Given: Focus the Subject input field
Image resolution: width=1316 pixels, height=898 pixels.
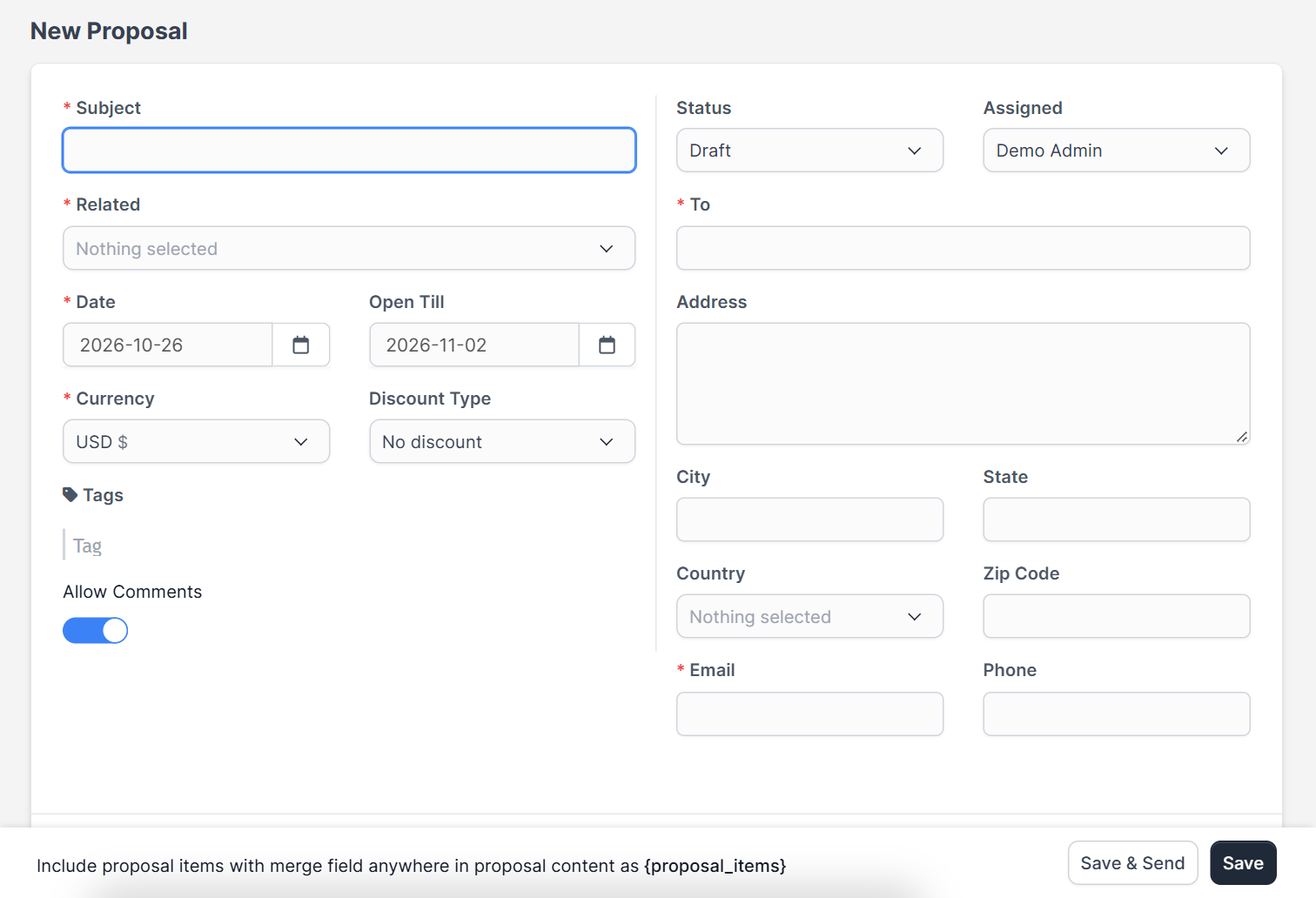Looking at the screenshot, I should click(349, 151).
